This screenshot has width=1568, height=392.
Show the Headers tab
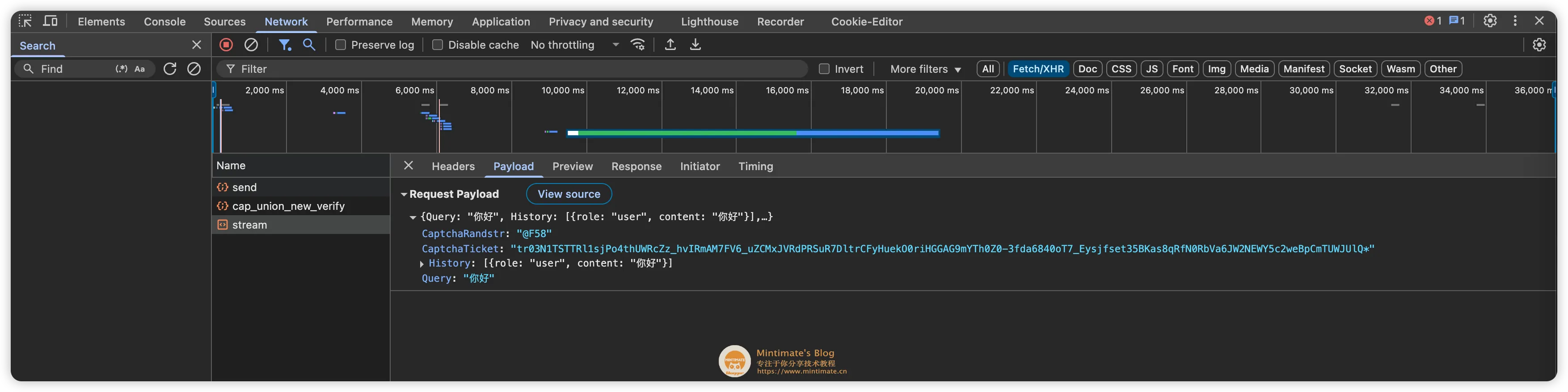click(x=453, y=166)
